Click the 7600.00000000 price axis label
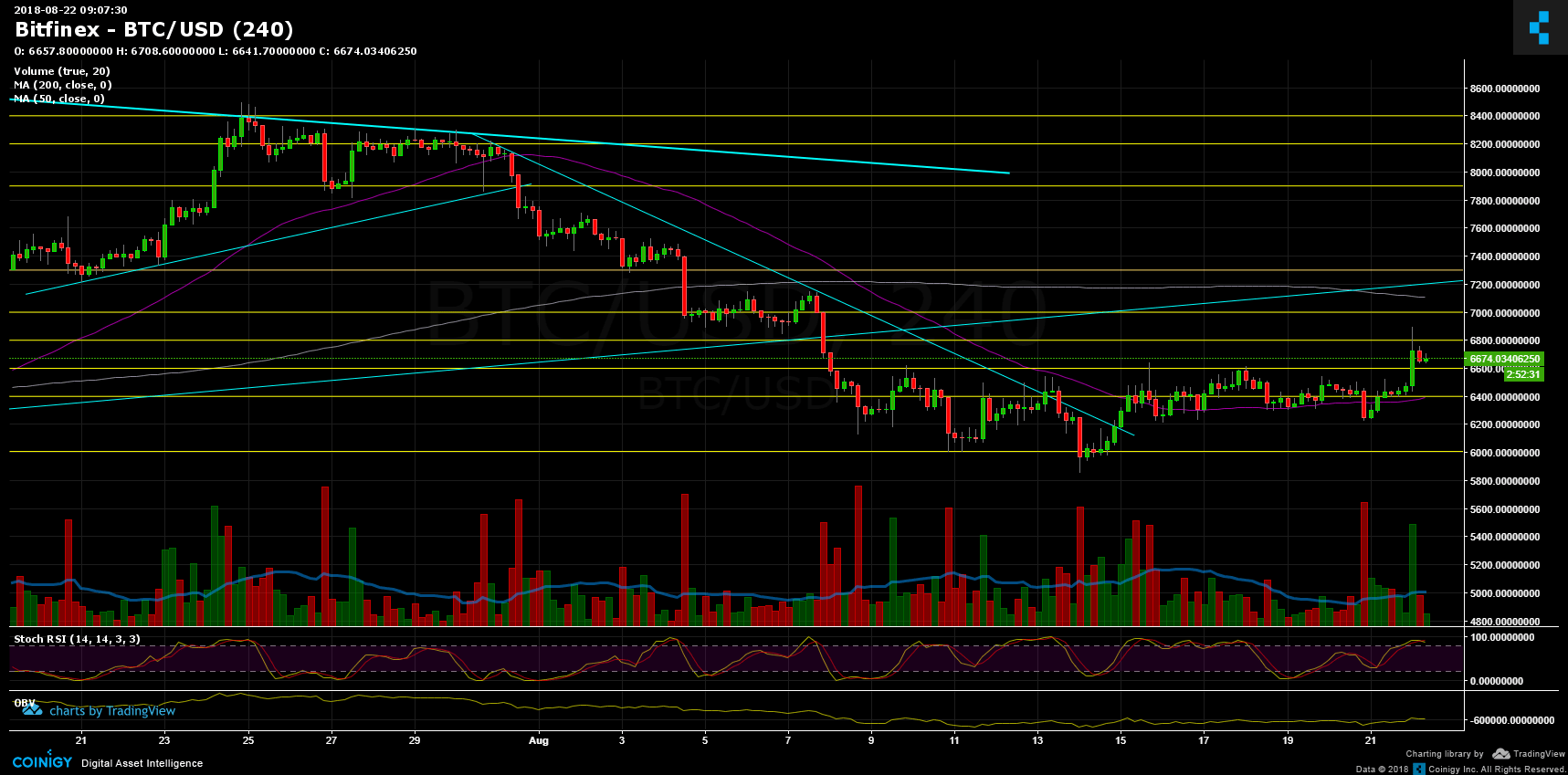This screenshot has height=775, width=1568. pyautogui.click(x=1505, y=228)
